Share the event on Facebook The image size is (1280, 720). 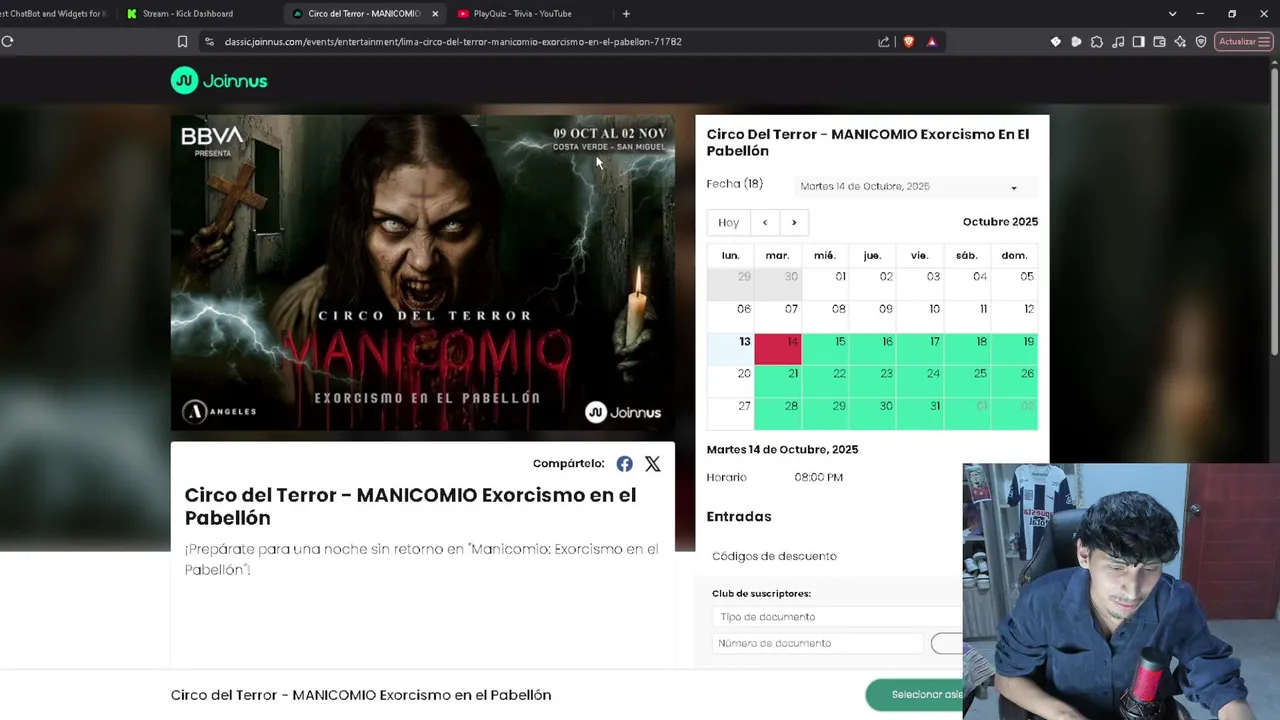(x=624, y=464)
